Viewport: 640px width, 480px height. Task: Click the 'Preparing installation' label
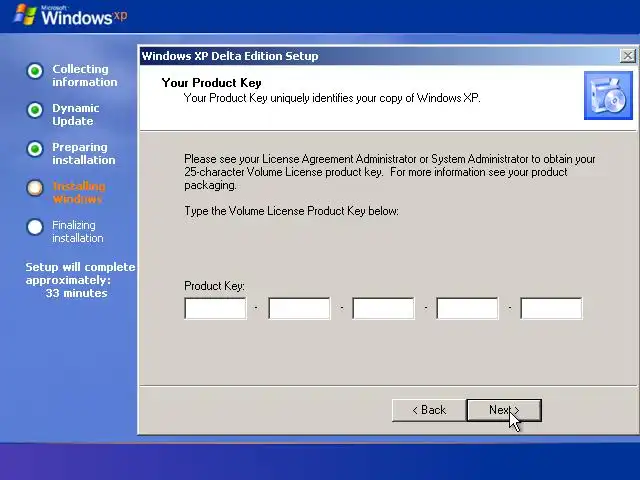pyautogui.click(x=84, y=153)
